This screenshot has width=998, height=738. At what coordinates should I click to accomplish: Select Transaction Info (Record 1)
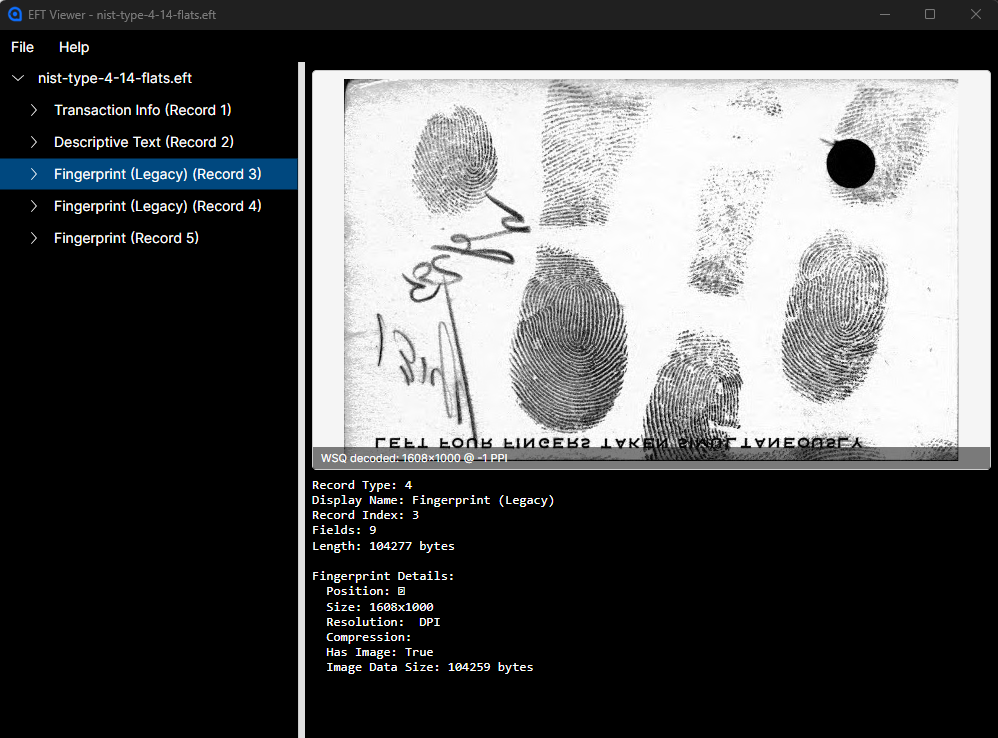point(143,110)
